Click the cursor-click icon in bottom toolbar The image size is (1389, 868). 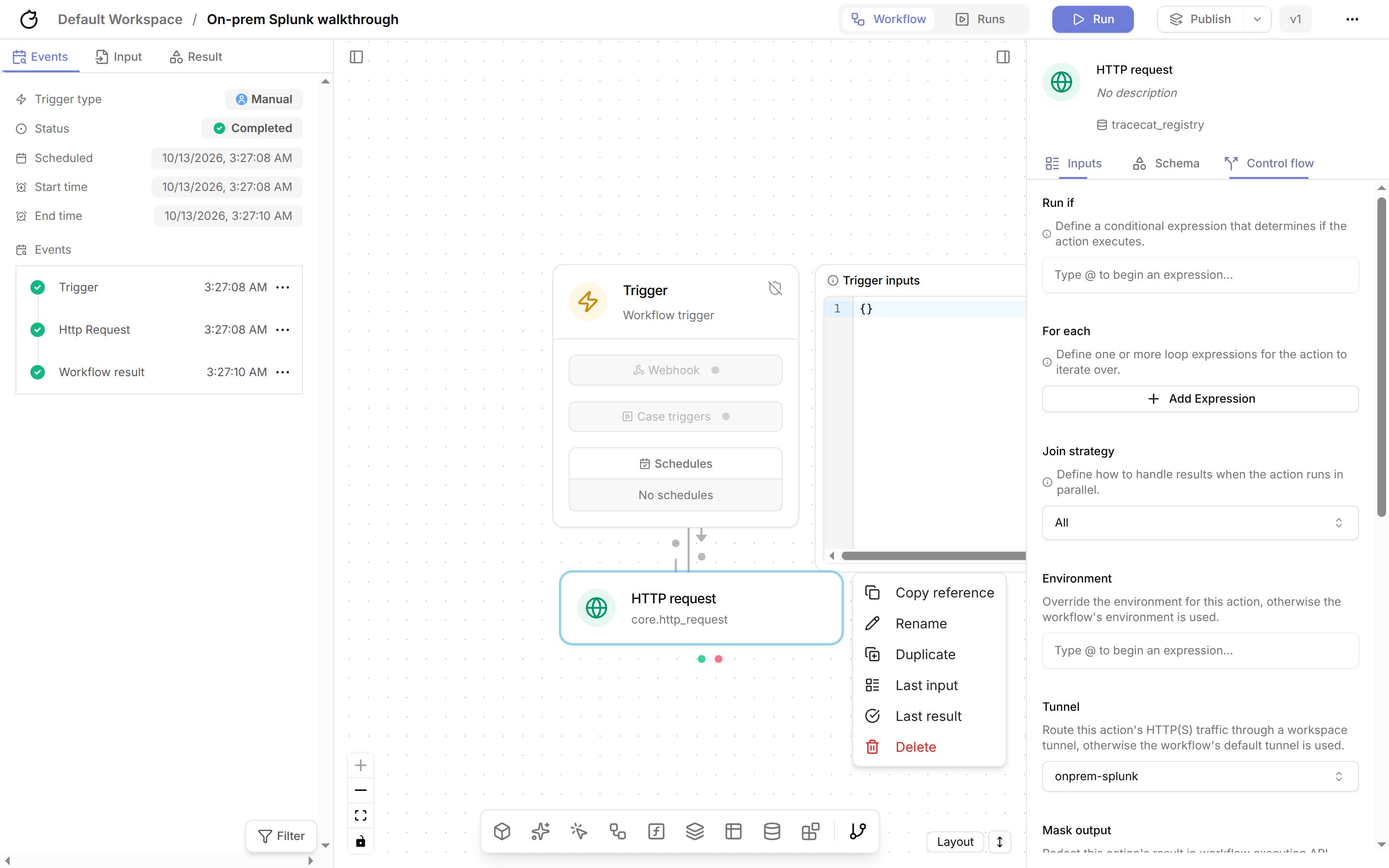[579, 831]
